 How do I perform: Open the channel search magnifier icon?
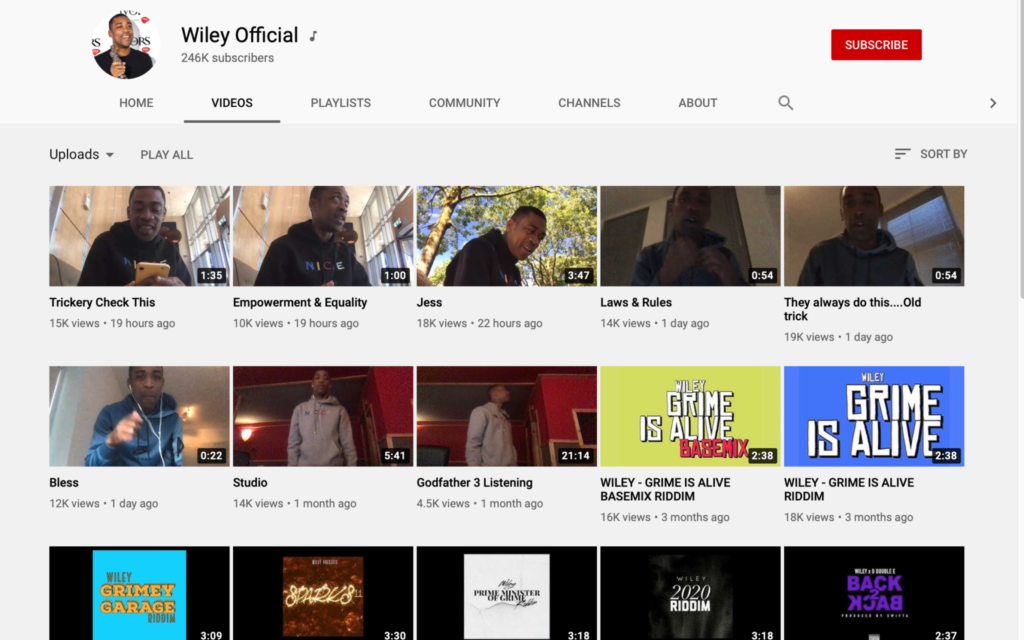[x=786, y=103]
